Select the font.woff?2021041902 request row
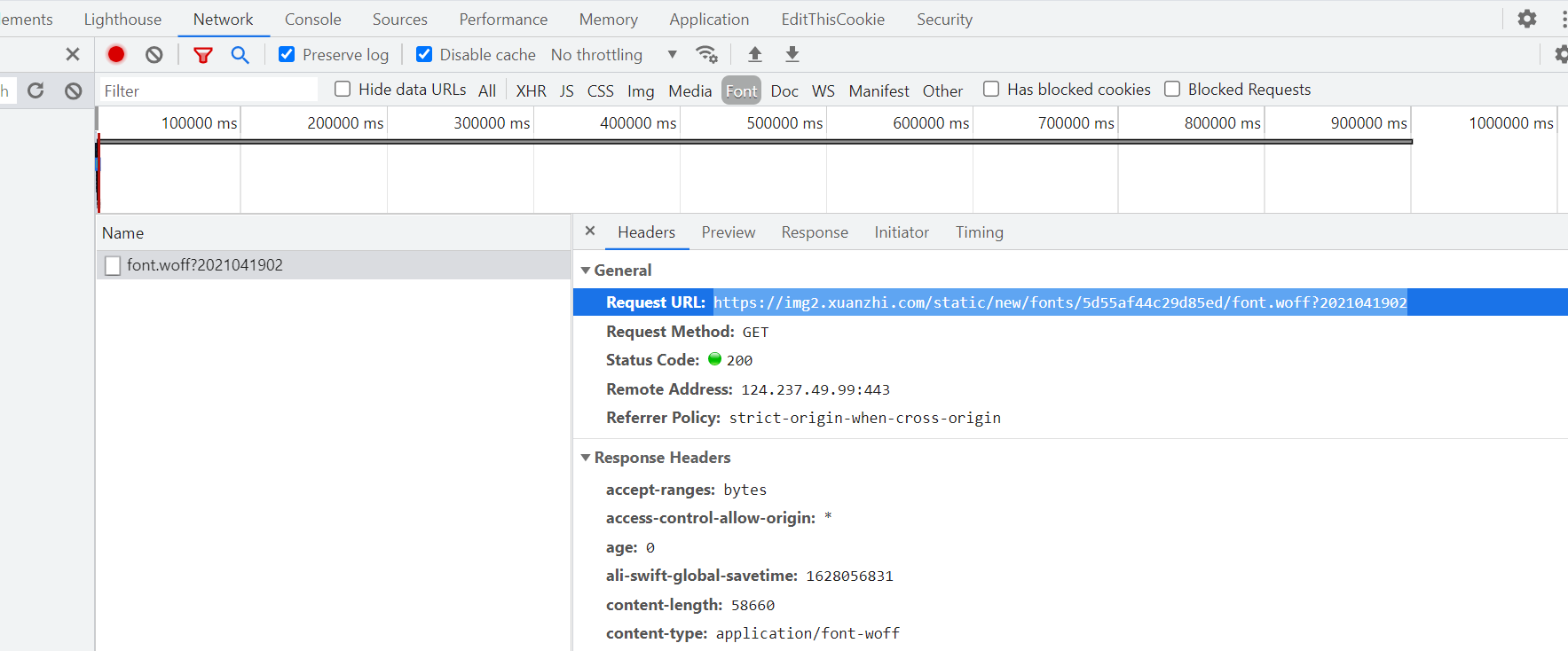Screen dimensions: 1568x651 (334, 265)
